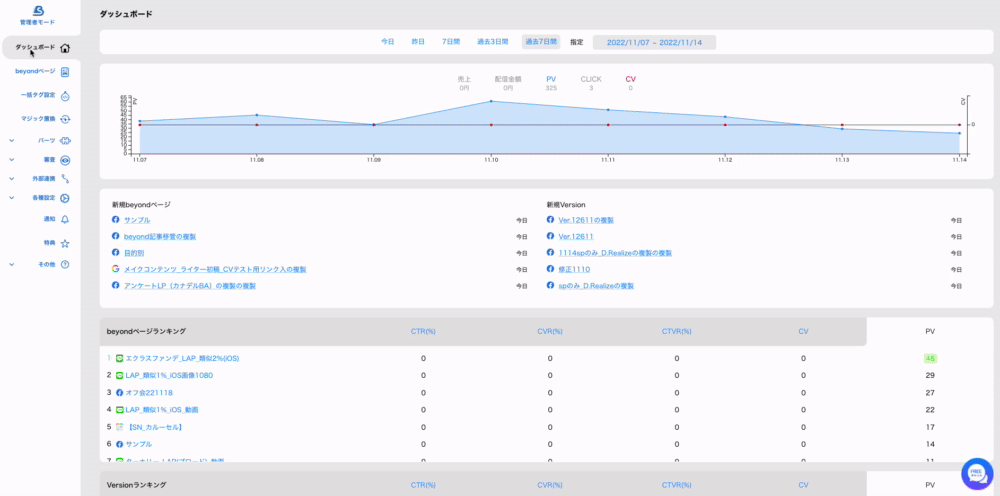Screen dimensions: 1000x496
Task: Toggle the red CV series in legend
Action: point(630,83)
